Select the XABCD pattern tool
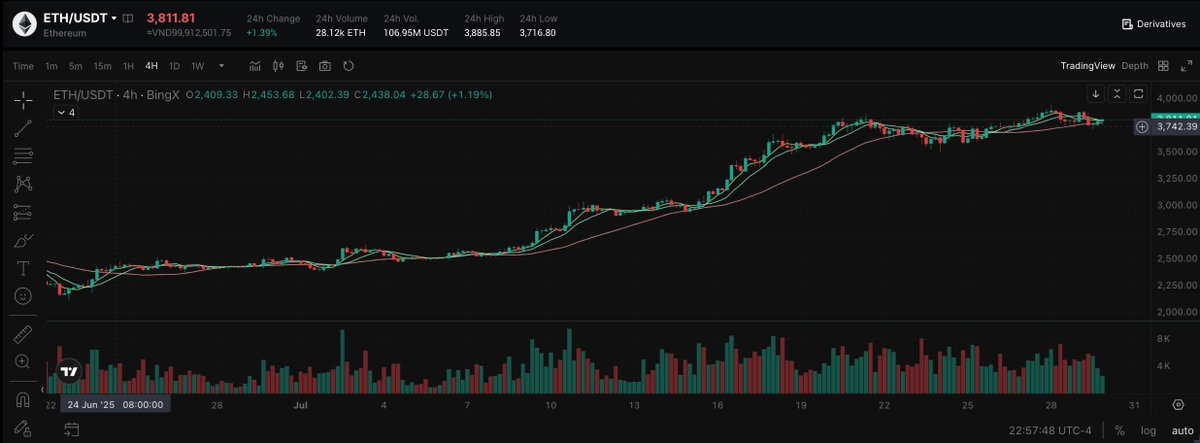Viewport: 1200px width, 443px height. 23,184
